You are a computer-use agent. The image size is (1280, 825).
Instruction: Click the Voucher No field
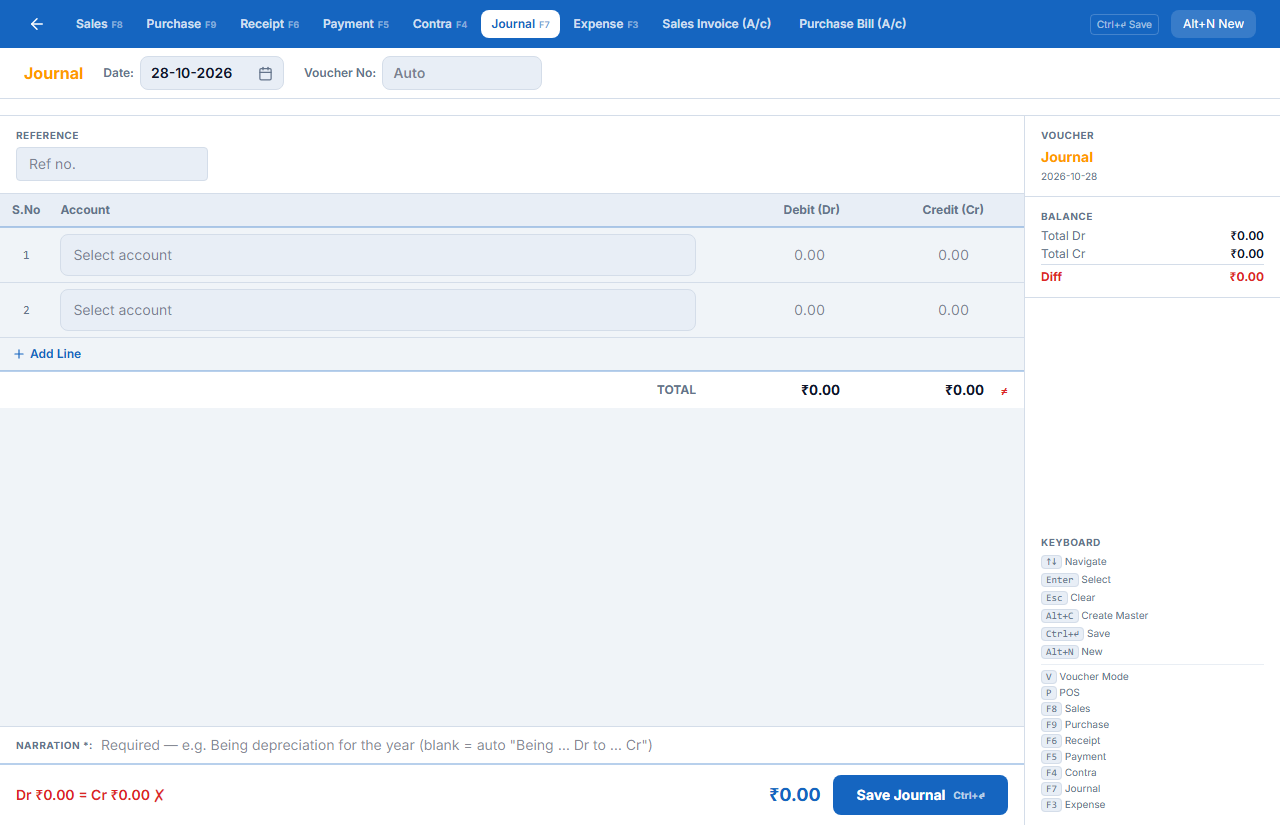462,73
